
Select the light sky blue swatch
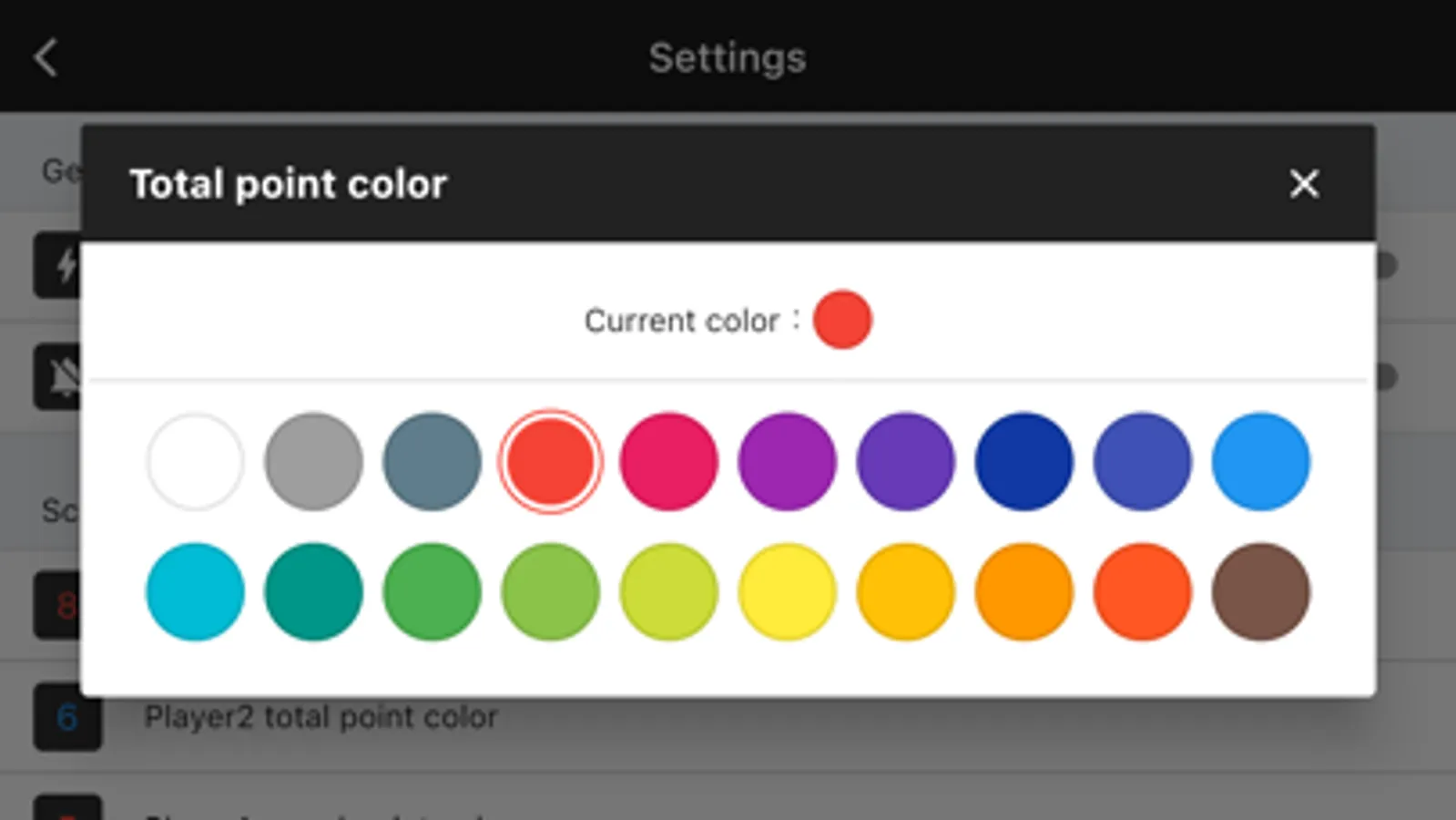click(1260, 462)
